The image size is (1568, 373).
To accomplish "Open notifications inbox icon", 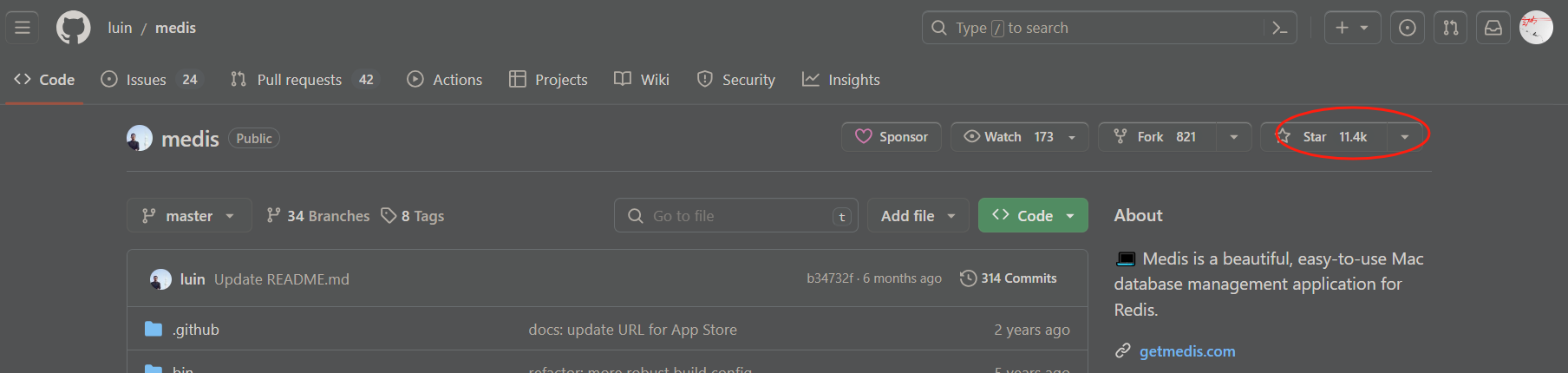I will 1493,28.
